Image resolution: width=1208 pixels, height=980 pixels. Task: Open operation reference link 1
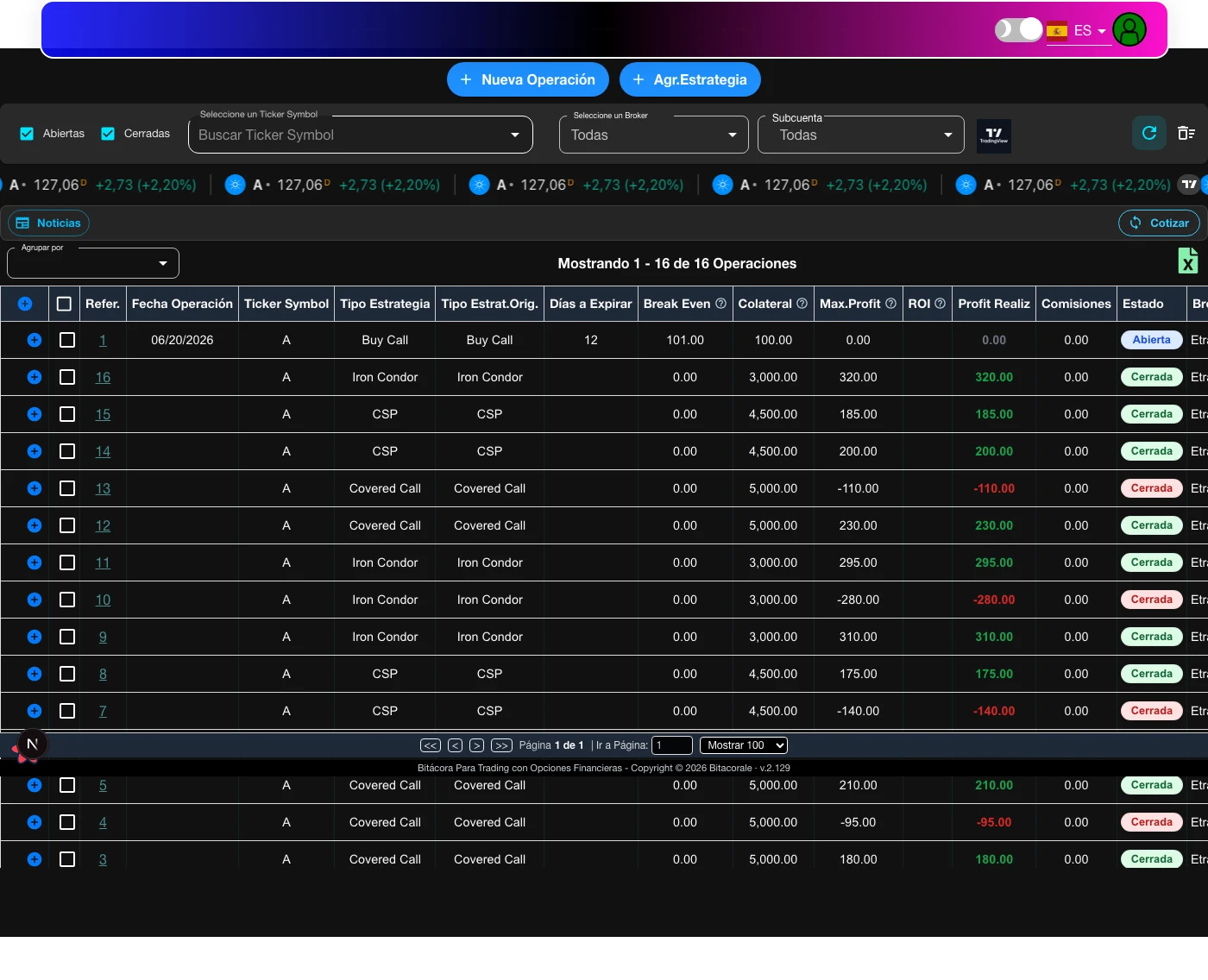pyautogui.click(x=103, y=340)
